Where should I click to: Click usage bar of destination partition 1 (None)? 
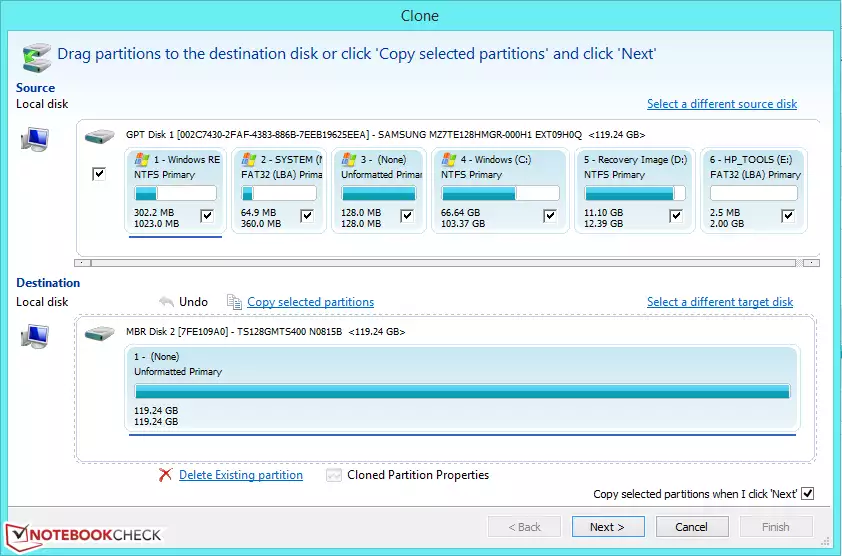(x=462, y=391)
